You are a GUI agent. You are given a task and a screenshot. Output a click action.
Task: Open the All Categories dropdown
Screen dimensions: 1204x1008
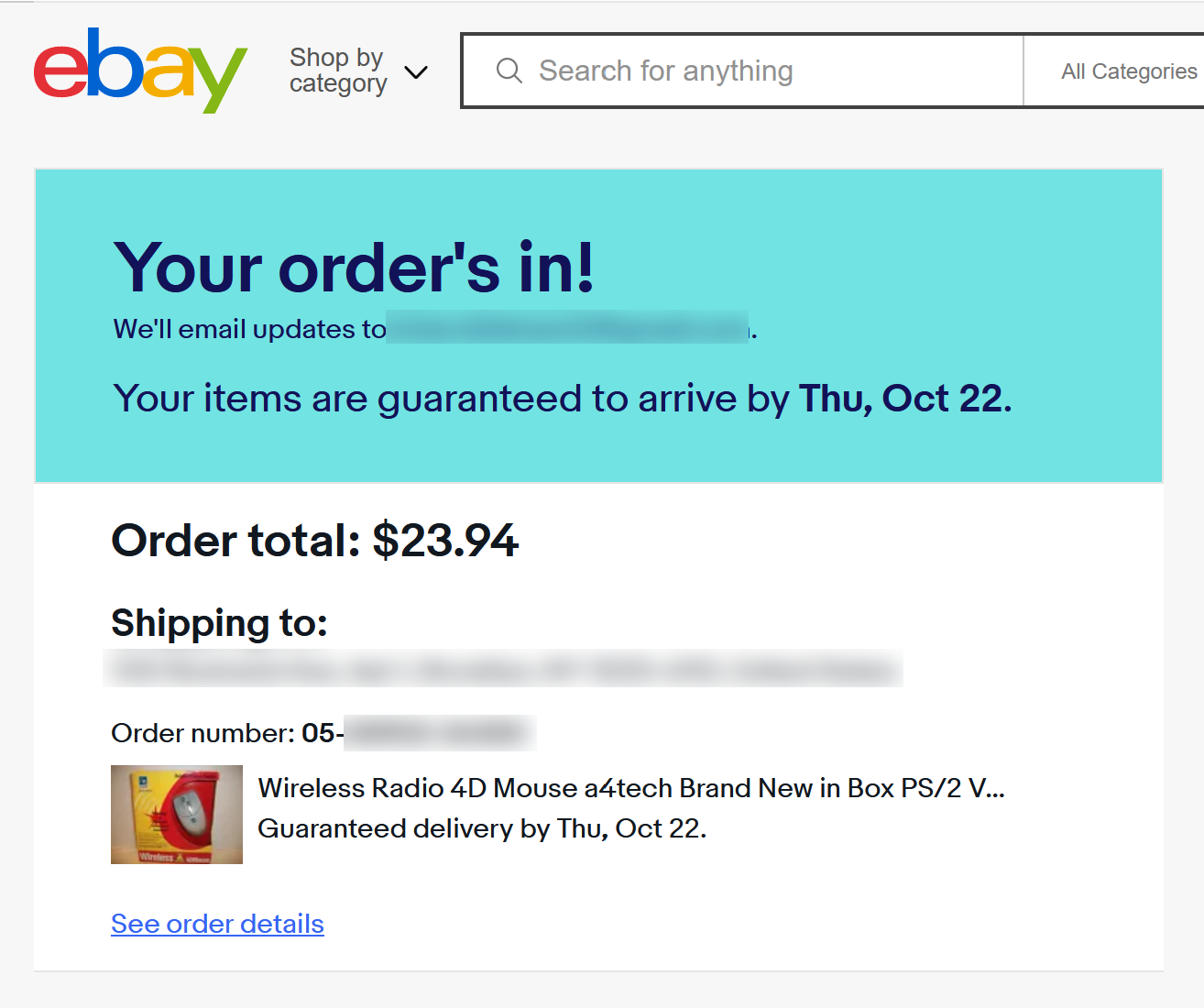coord(1129,71)
